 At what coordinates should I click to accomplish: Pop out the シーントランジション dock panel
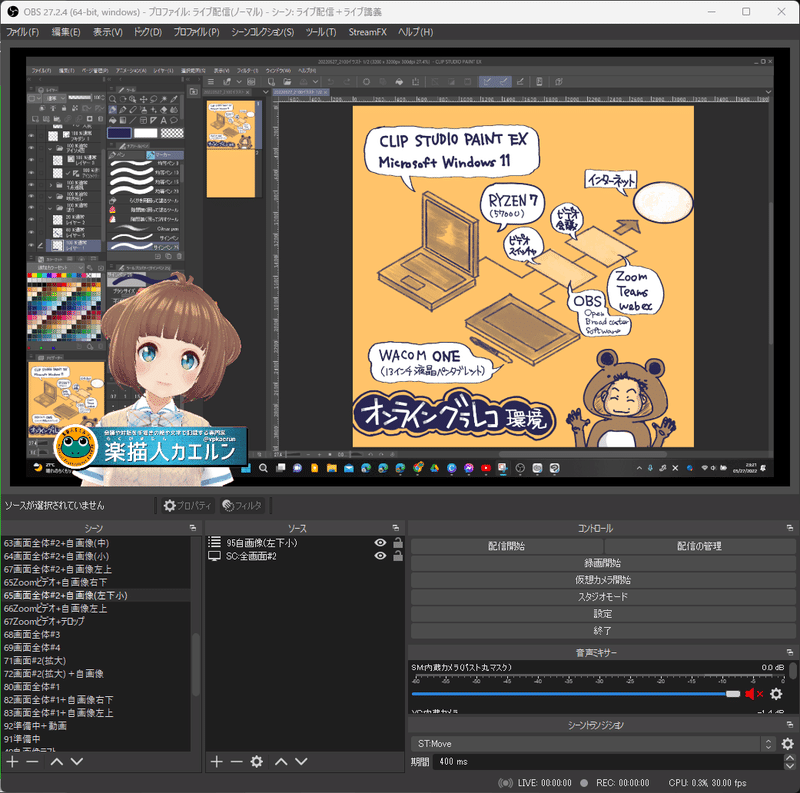(x=790, y=725)
